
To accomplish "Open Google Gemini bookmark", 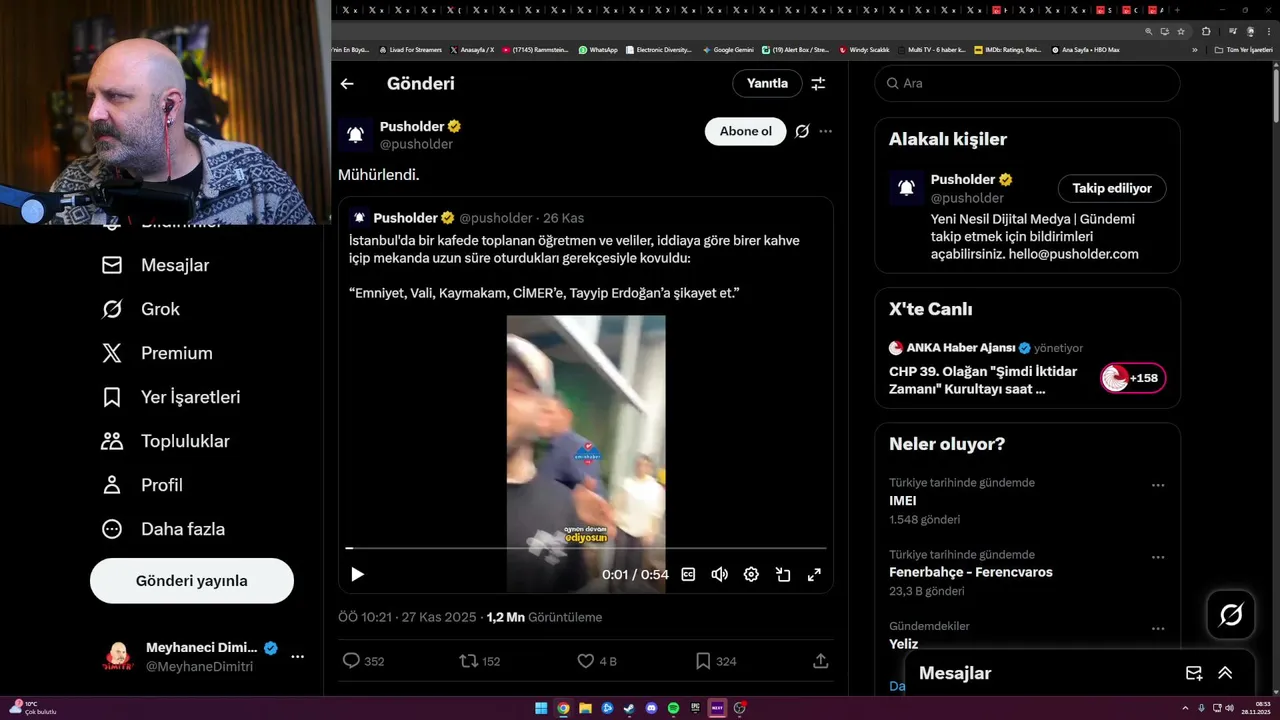I will click(728, 49).
